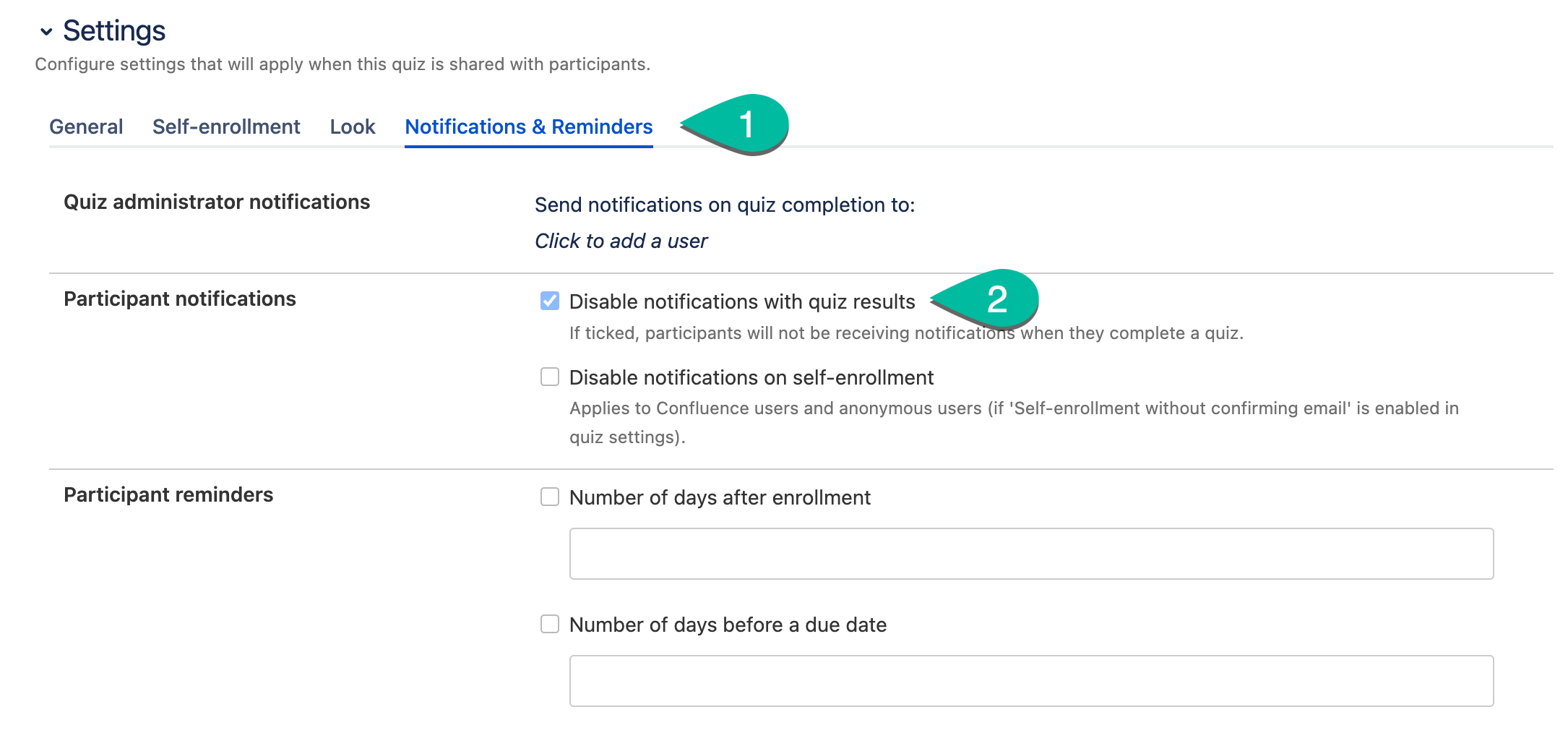The image size is (1568, 733).
Task: Collapse the Settings section chevron
Action: tap(46, 32)
